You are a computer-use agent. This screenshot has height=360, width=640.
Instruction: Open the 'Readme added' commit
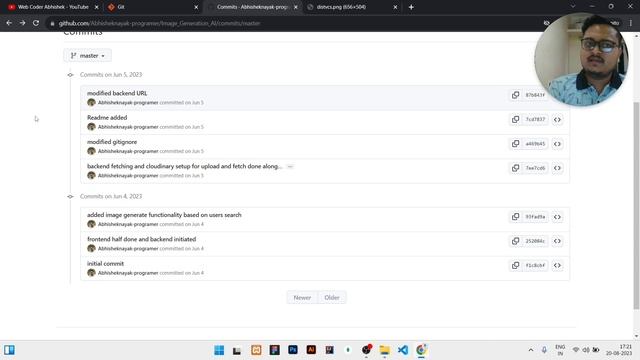pos(107,118)
